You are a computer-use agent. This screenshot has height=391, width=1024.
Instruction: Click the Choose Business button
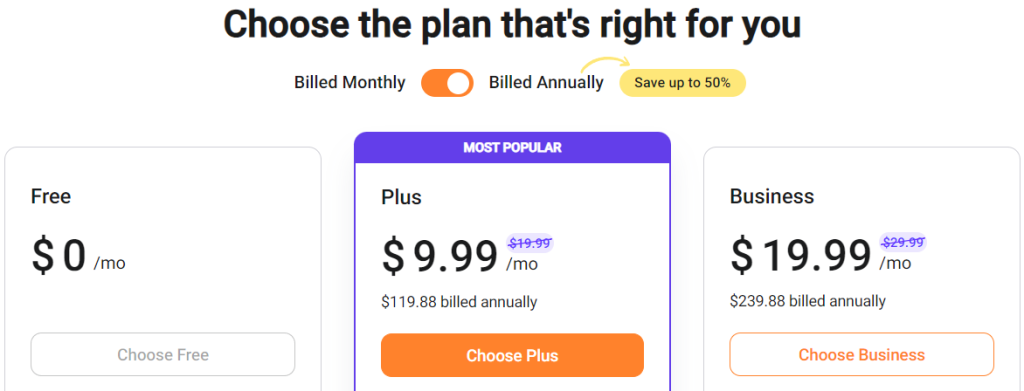pyautogui.click(x=861, y=354)
